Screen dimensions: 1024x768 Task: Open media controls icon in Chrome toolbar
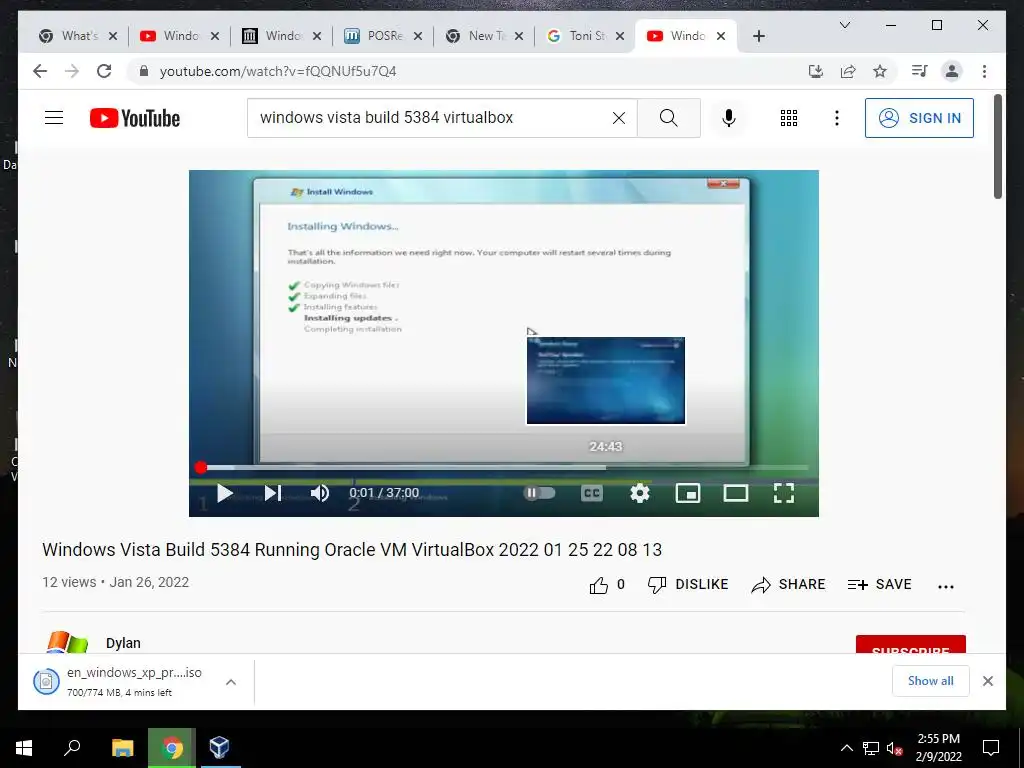(x=920, y=71)
